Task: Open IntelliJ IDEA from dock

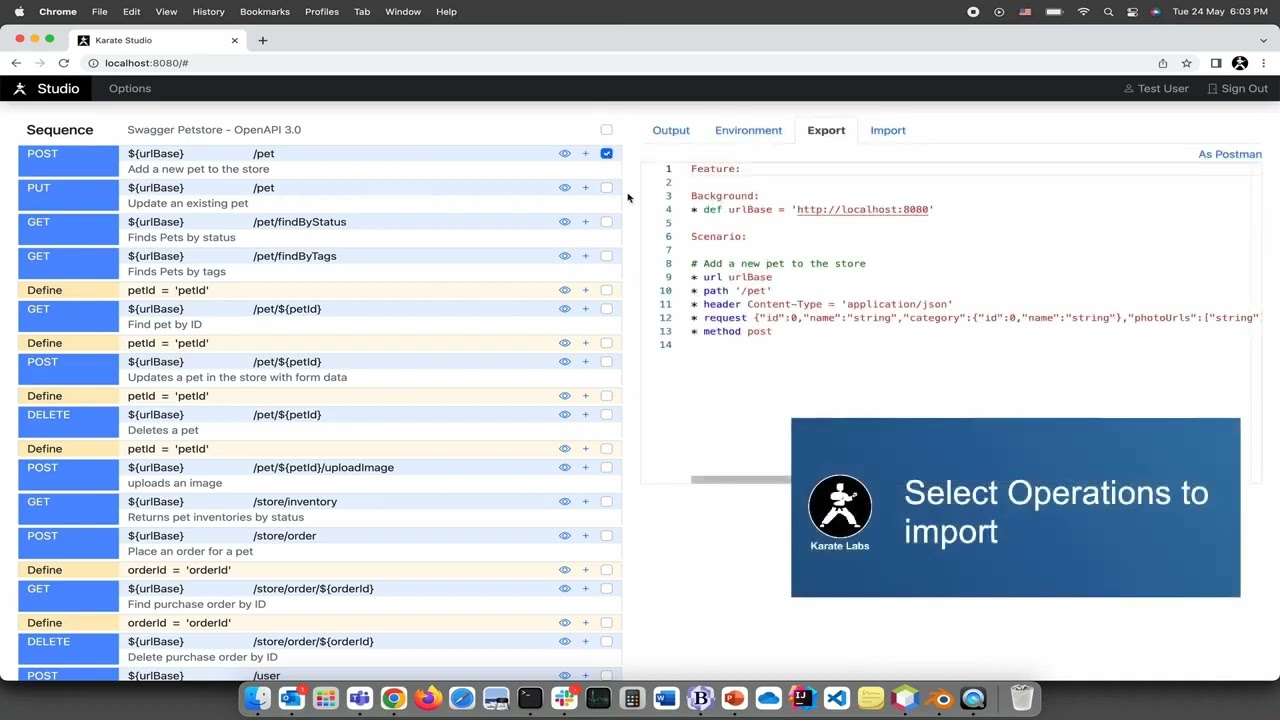Action: click(802, 698)
